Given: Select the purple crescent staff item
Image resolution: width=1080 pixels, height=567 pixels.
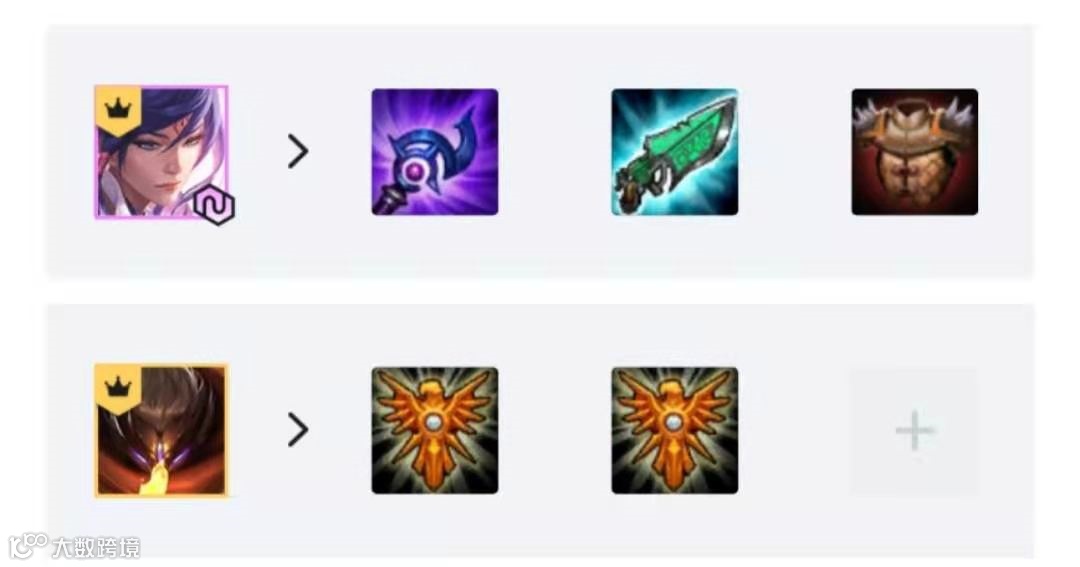Looking at the screenshot, I should [435, 152].
